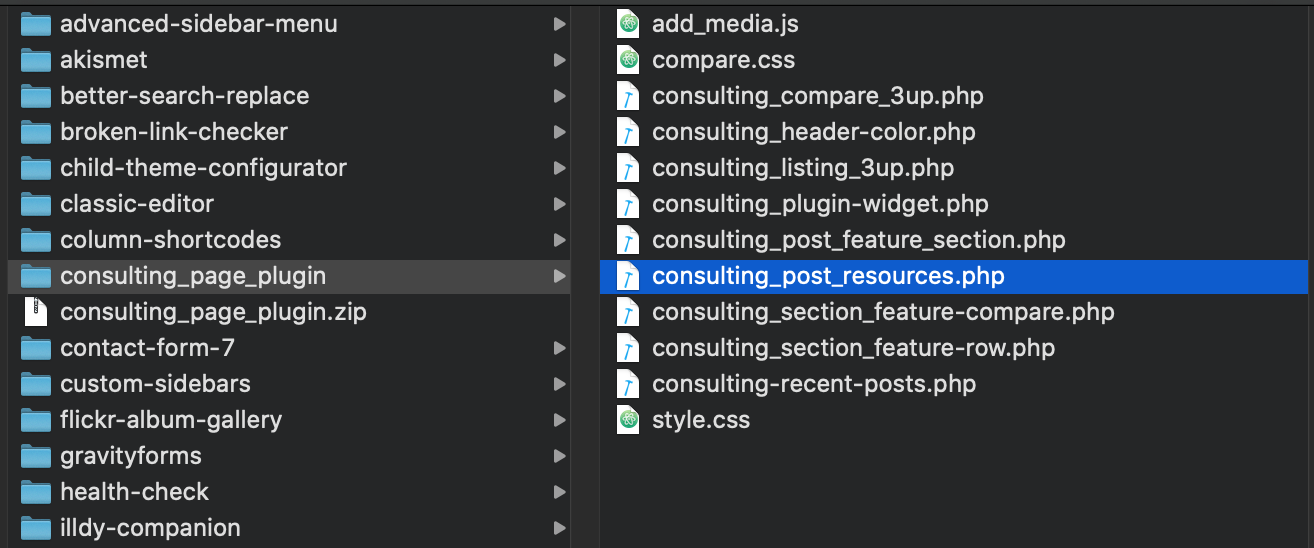
Task: Select consulting_compare_3up.php file
Action: pos(817,96)
